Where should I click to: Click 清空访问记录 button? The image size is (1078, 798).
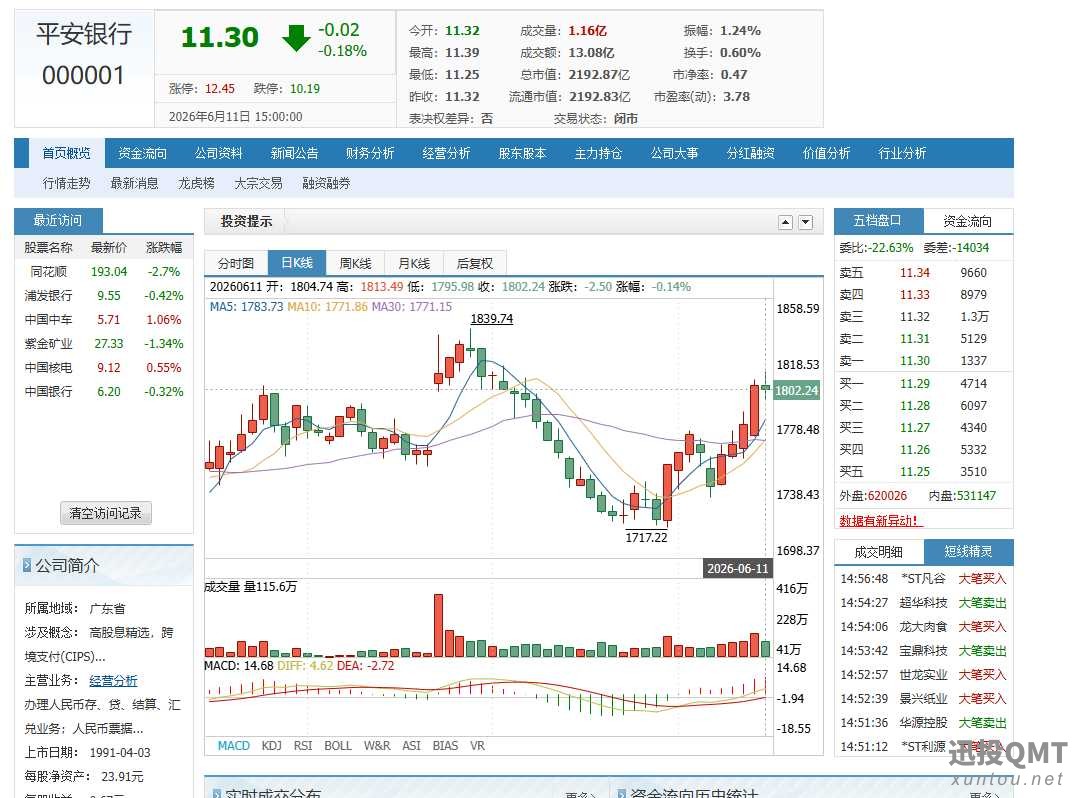pos(105,513)
